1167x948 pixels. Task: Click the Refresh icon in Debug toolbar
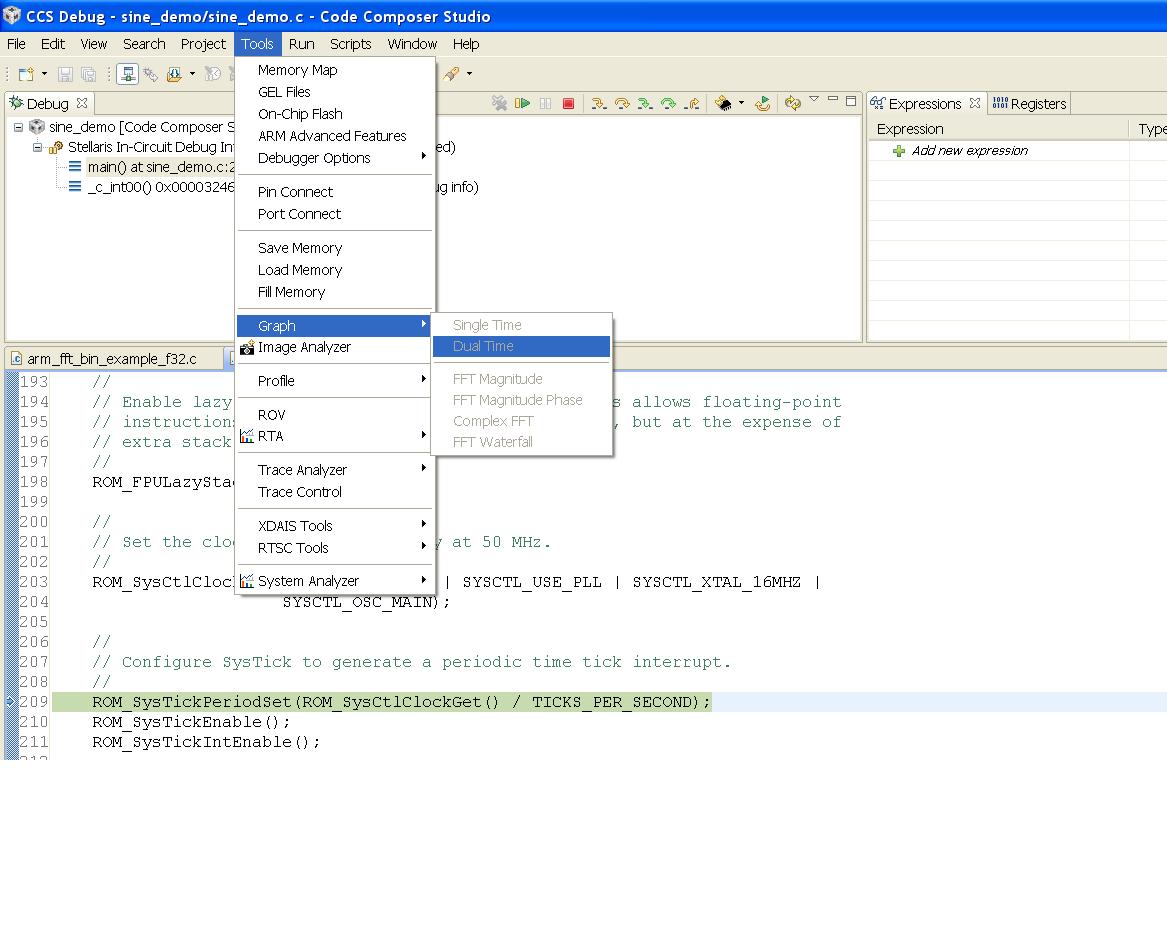tap(792, 103)
